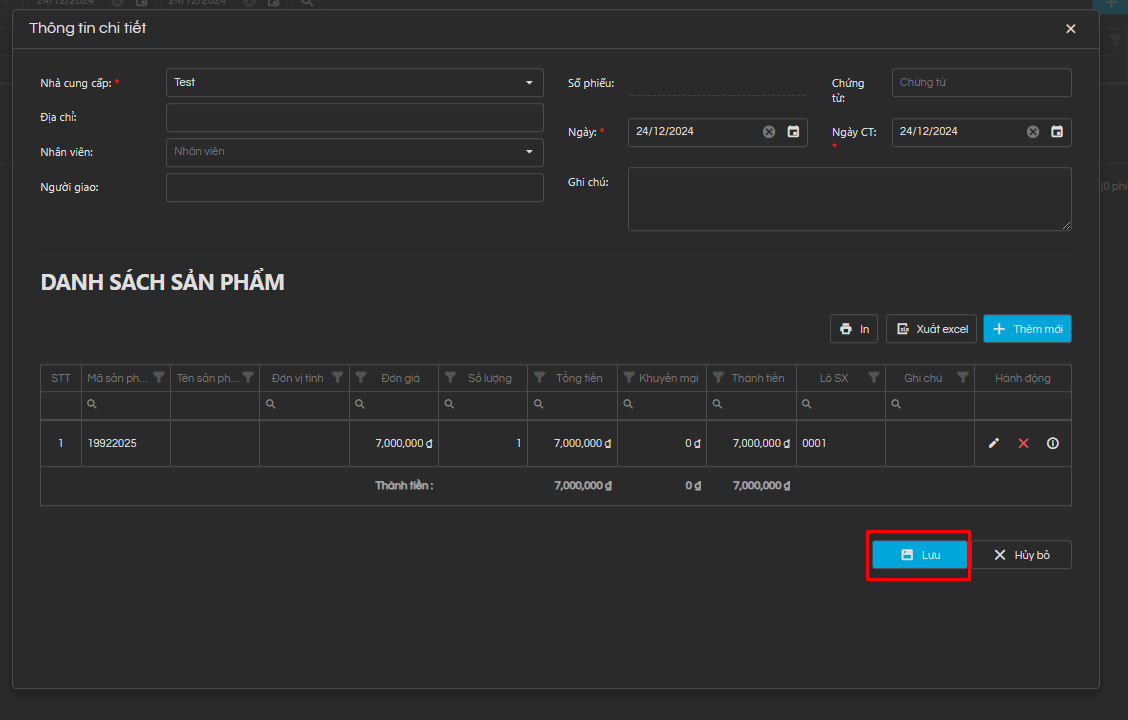Viewport: 1128px width, 720px height.
Task: Click Thêm mới to add product
Action: pyautogui.click(x=1027, y=329)
